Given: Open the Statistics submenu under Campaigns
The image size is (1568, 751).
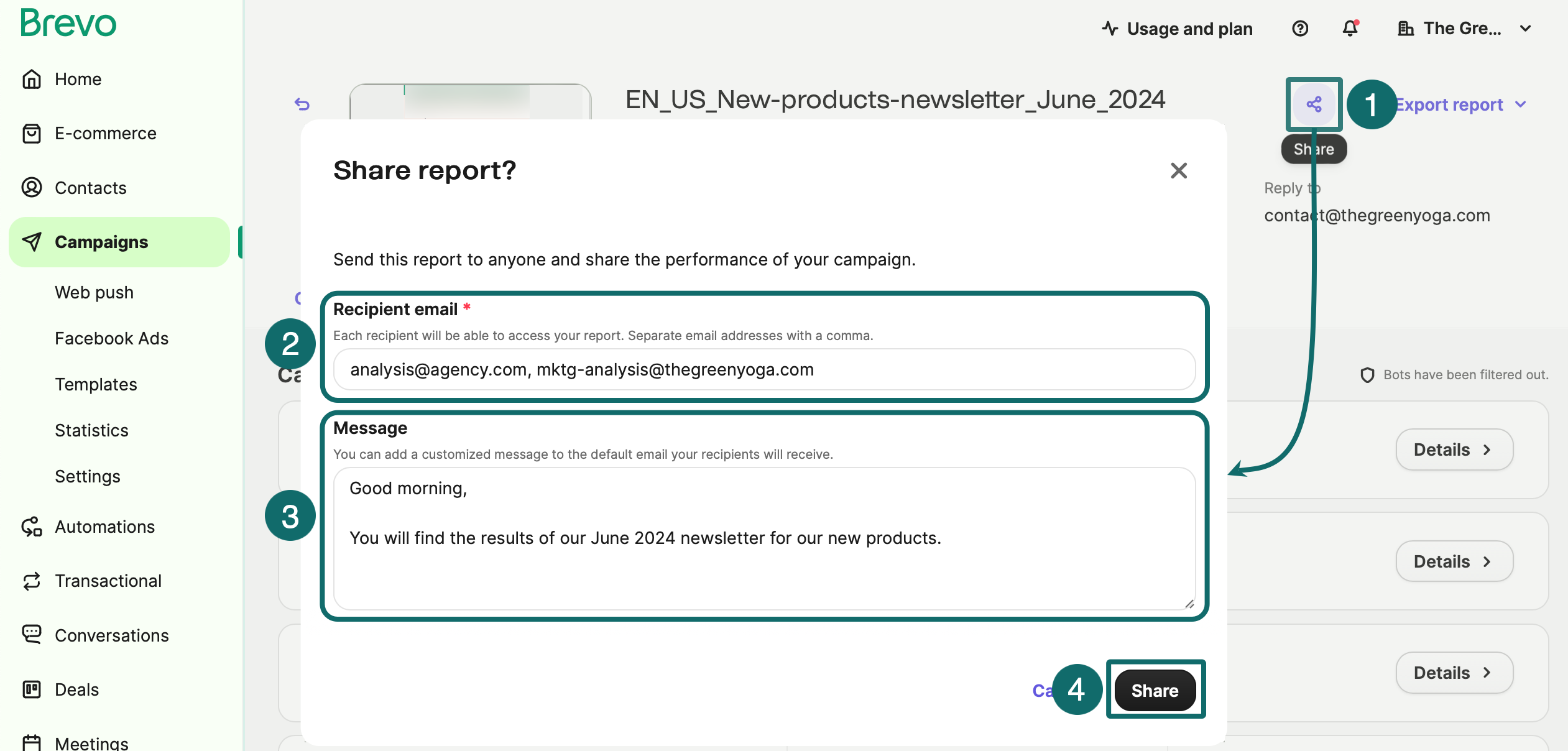Looking at the screenshot, I should 91,430.
